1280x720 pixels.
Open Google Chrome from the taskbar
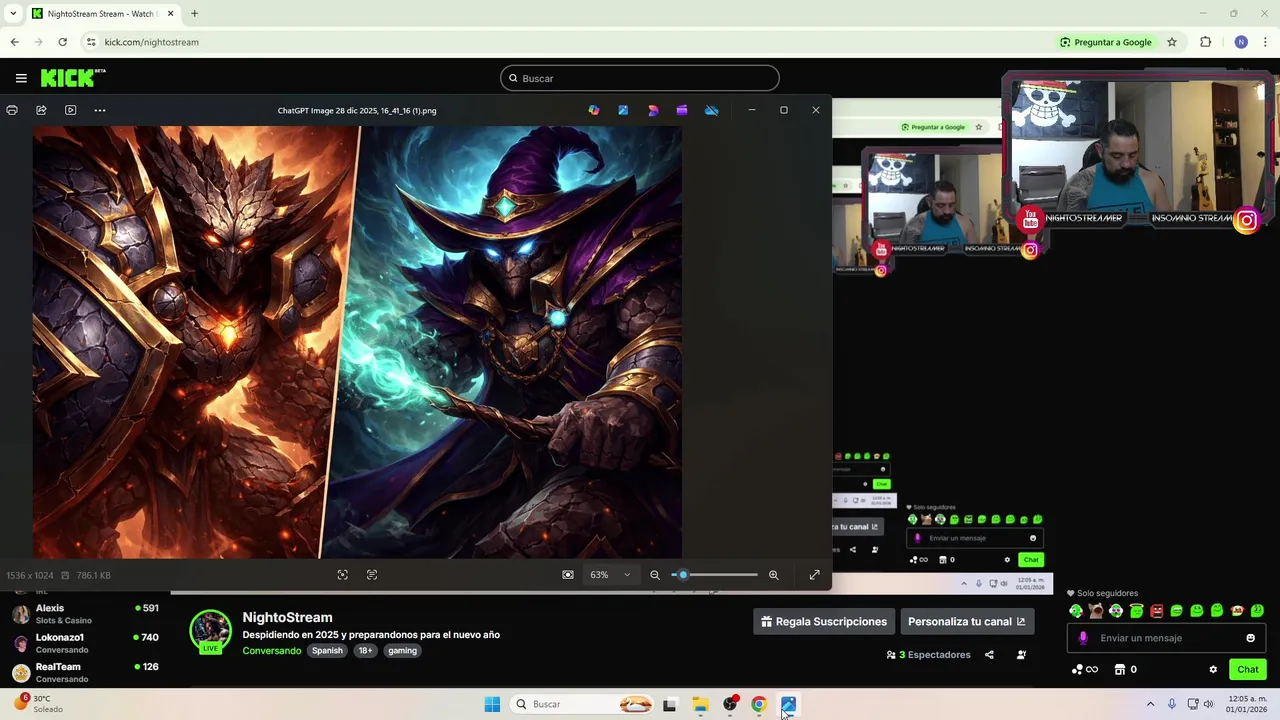click(759, 704)
